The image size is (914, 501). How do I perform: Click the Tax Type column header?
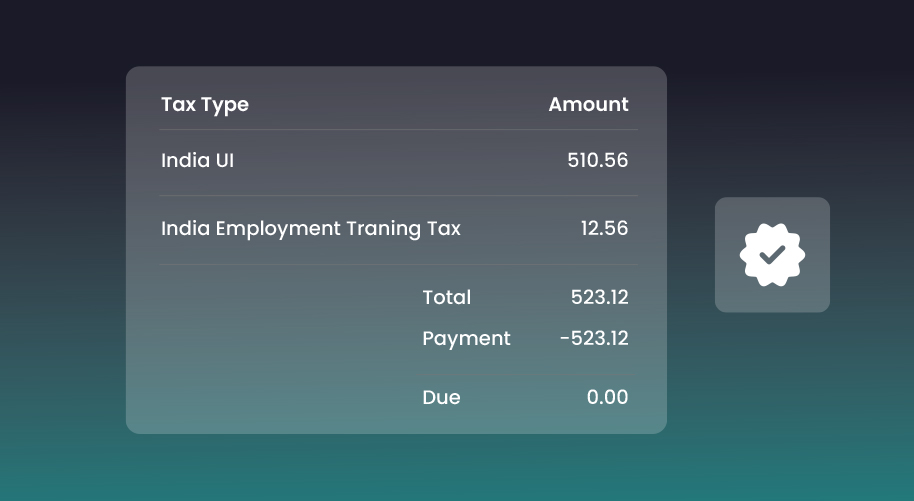pyautogui.click(x=205, y=104)
